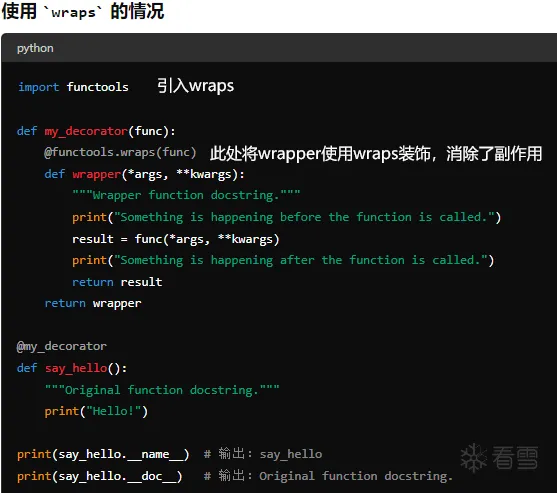Click the annotation '此处将wrapper使用wraps装饰，消除了副作用'

click(376, 154)
